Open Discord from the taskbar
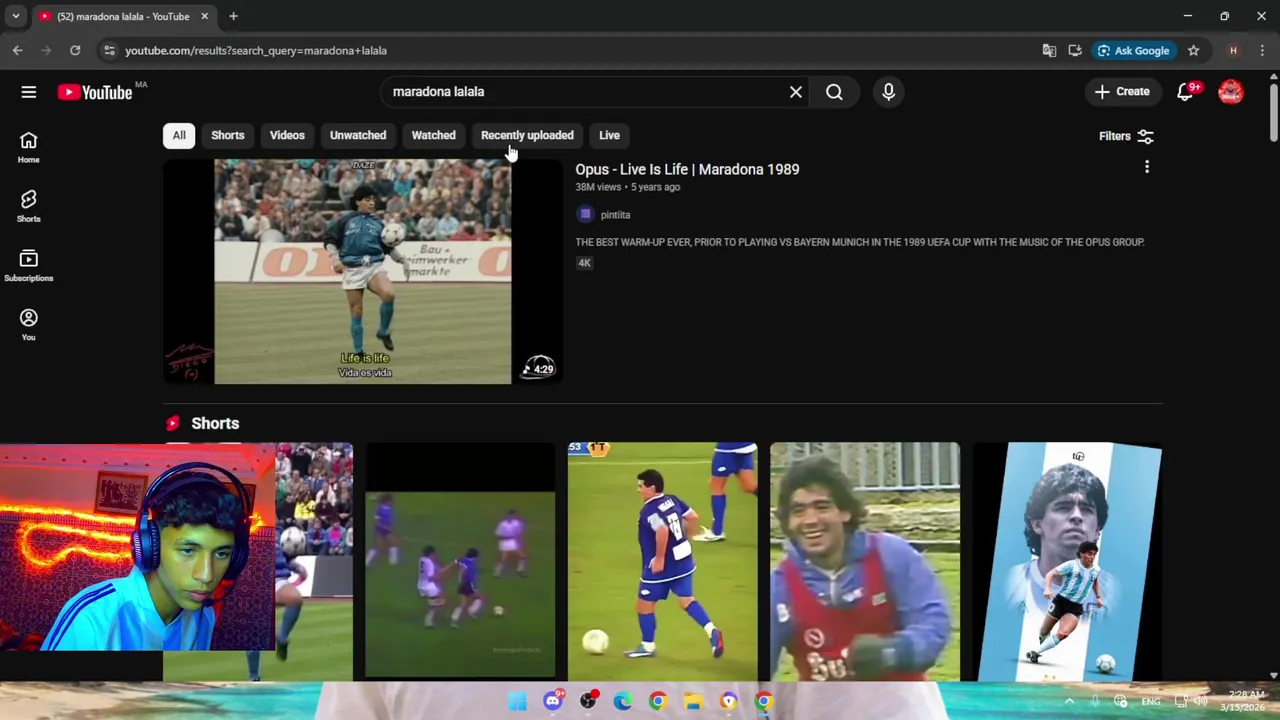Viewport: 1280px width, 720px height. point(553,701)
